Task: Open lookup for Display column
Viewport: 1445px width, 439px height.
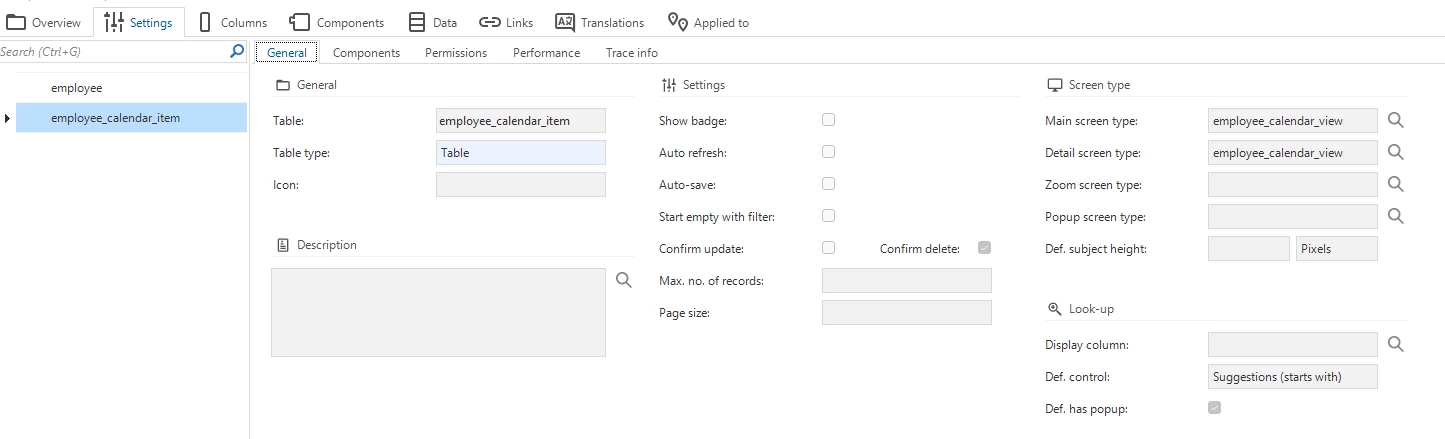Action: click(x=1396, y=345)
